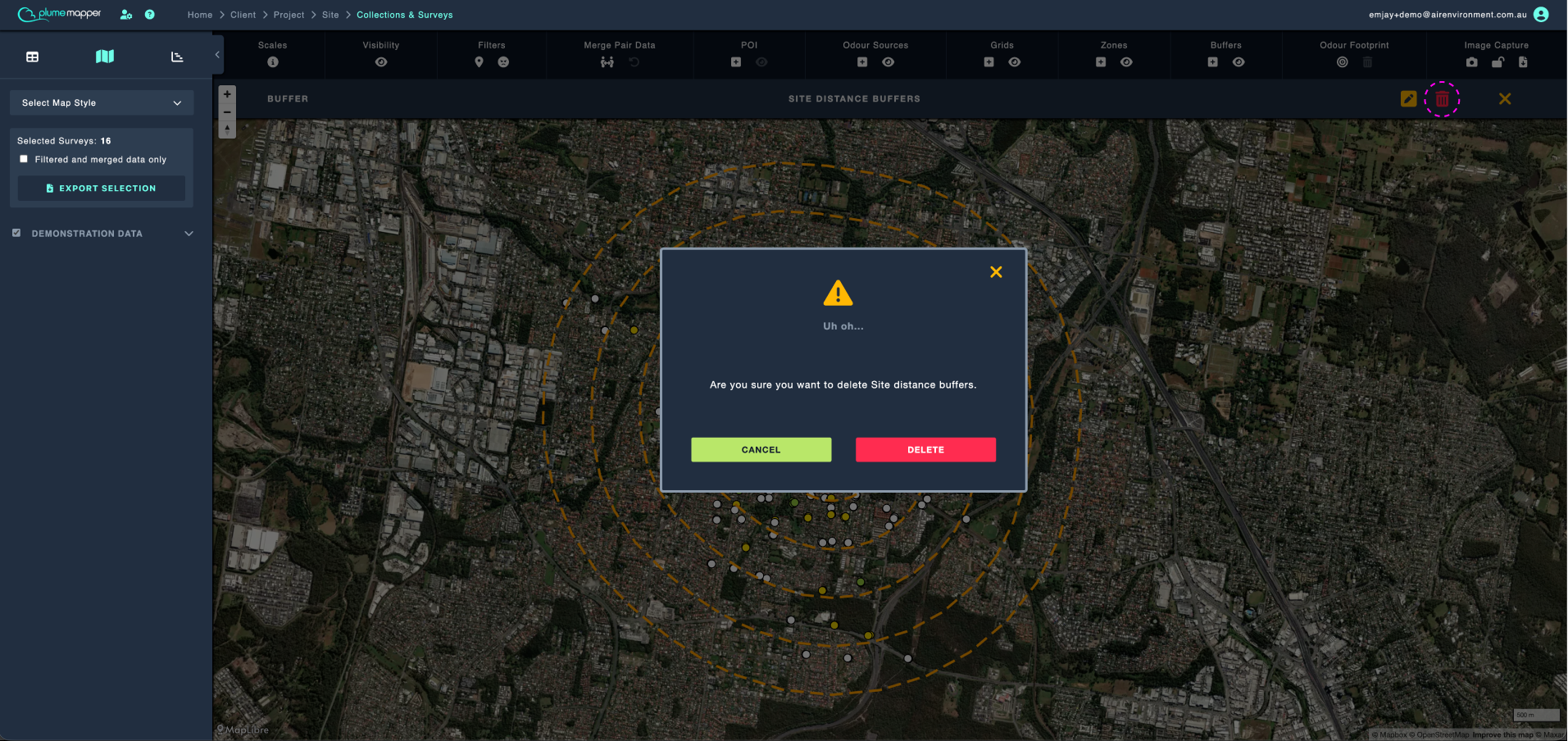This screenshot has width=1568, height=741.
Task: Close the Site Distance Buffers bar
Action: 1505,99
